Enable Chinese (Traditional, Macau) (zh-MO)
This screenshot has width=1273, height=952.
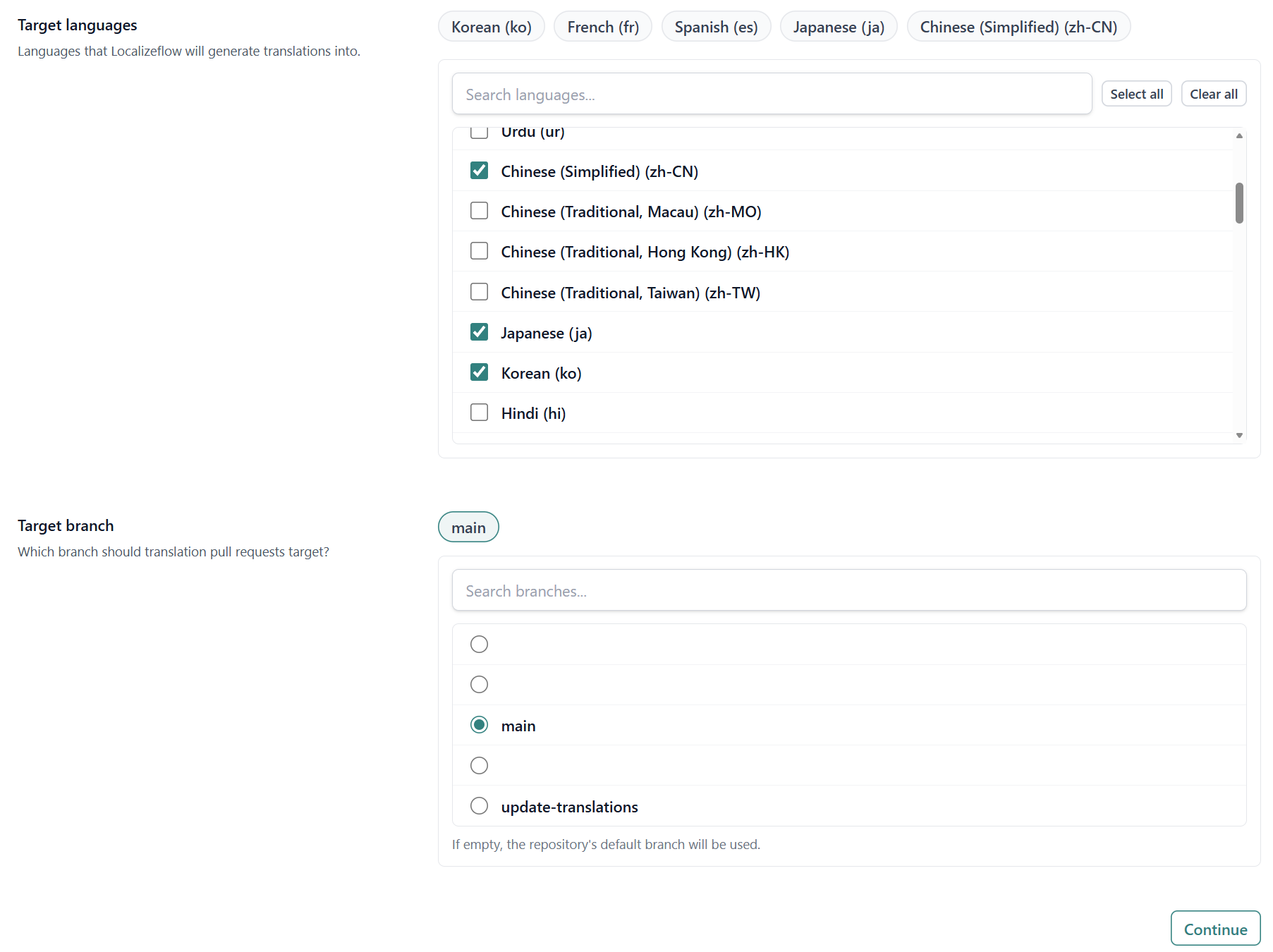(x=479, y=210)
